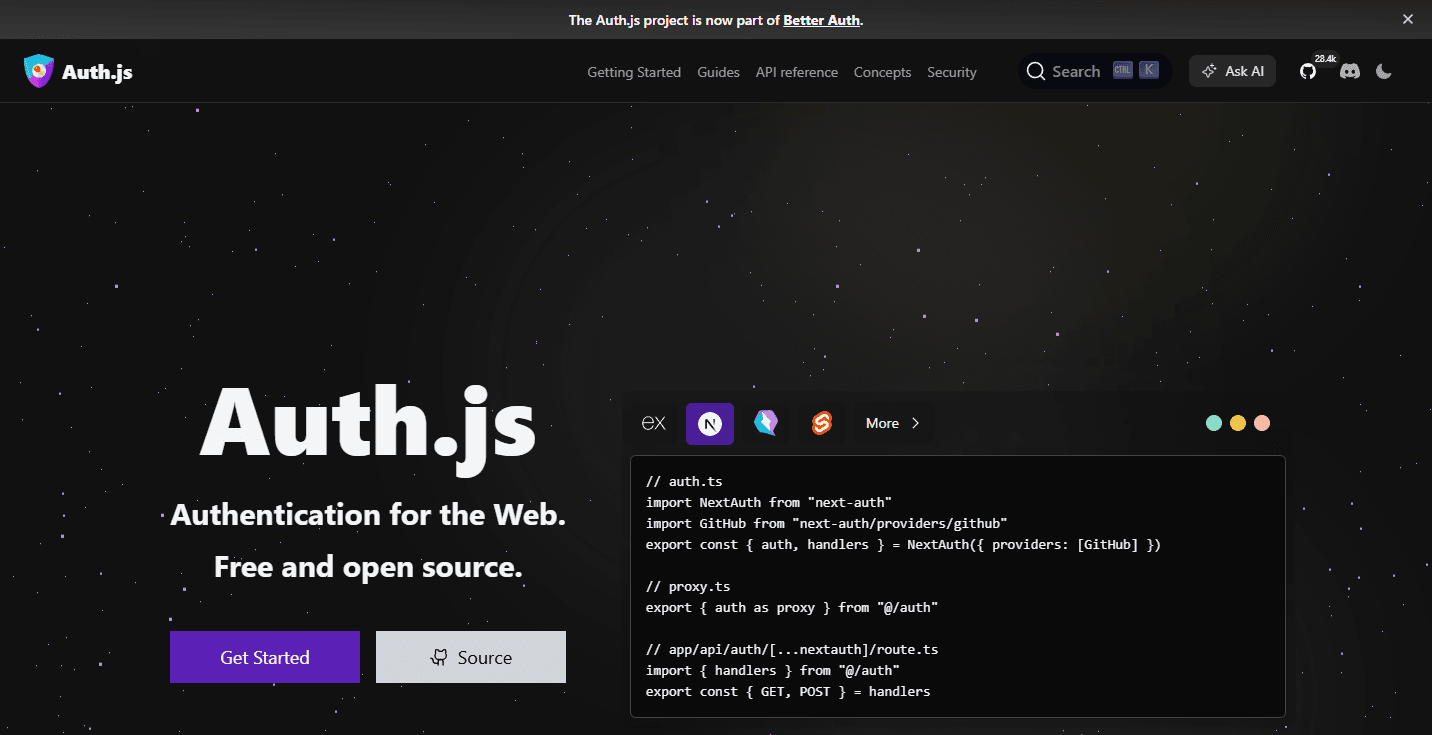Select the SvelteKit framework icon tab
The width and height of the screenshot is (1432, 735).
pos(822,423)
